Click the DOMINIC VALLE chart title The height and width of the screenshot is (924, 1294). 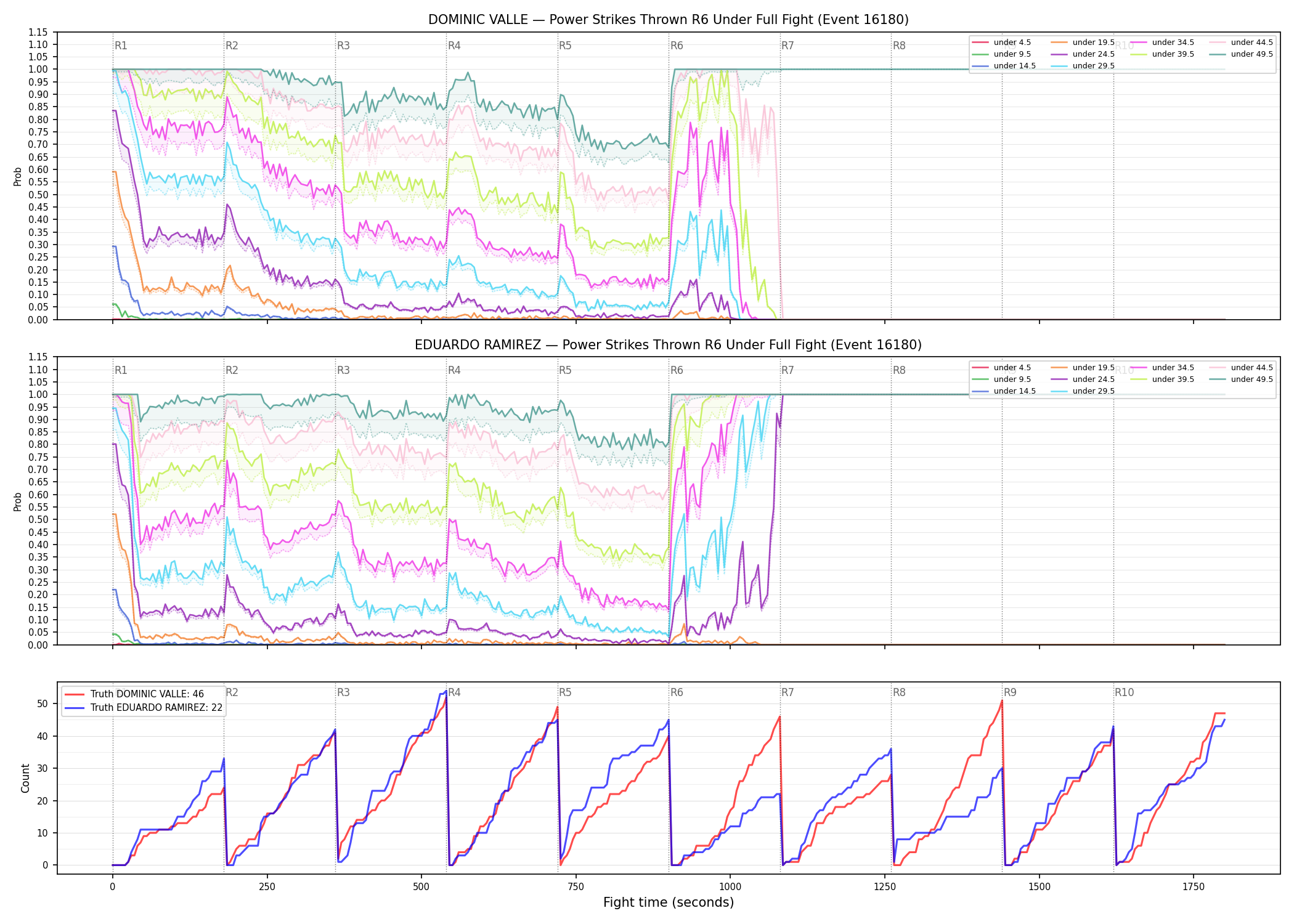pyautogui.click(x=669, y=20)
